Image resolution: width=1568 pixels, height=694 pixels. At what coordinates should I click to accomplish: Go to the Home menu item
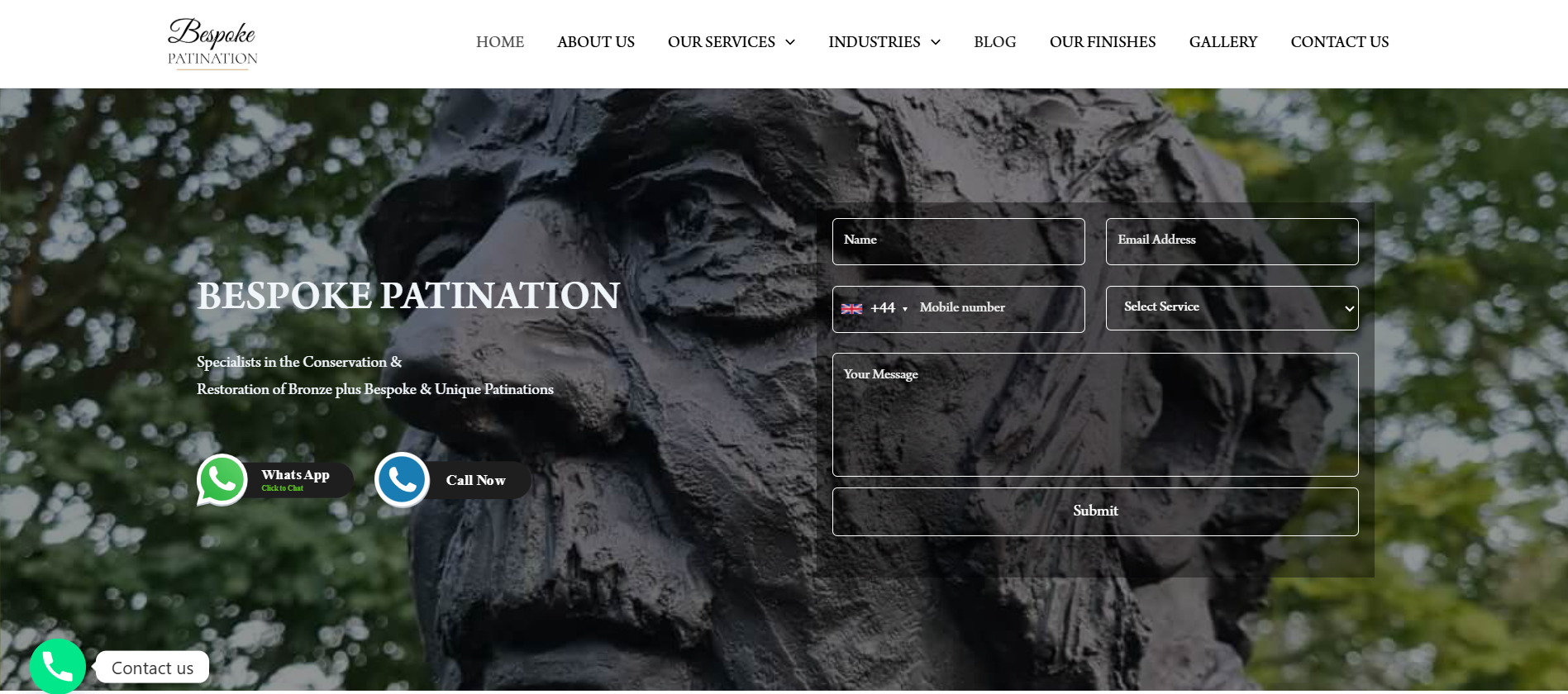pyautogui.click(x=500, y=42)
